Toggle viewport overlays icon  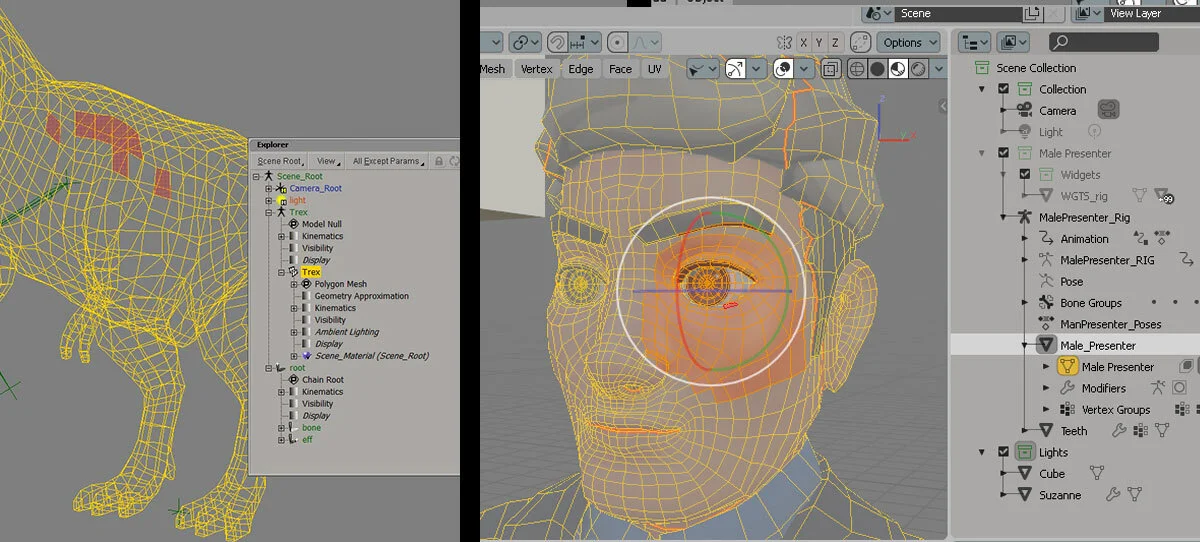(x=784, y=69)
